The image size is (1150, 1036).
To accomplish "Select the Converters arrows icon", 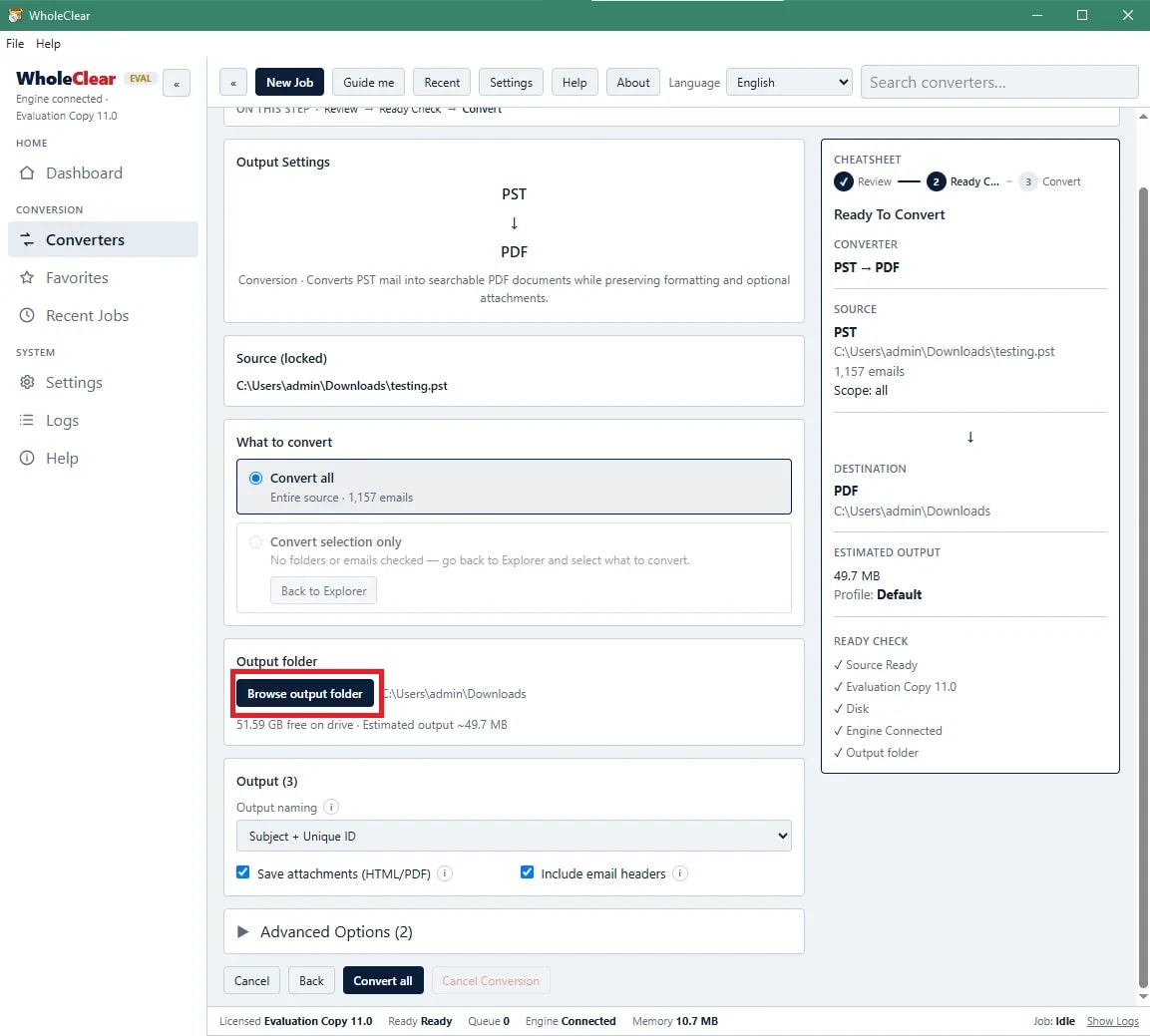I will point(27,239).
